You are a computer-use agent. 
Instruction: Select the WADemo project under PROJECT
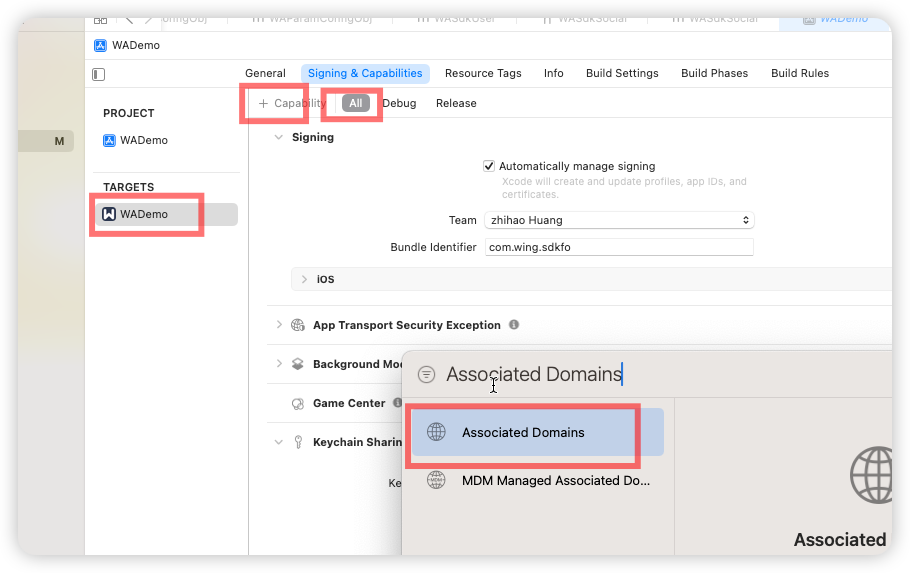pyautogui.click(x=135, y=140)
